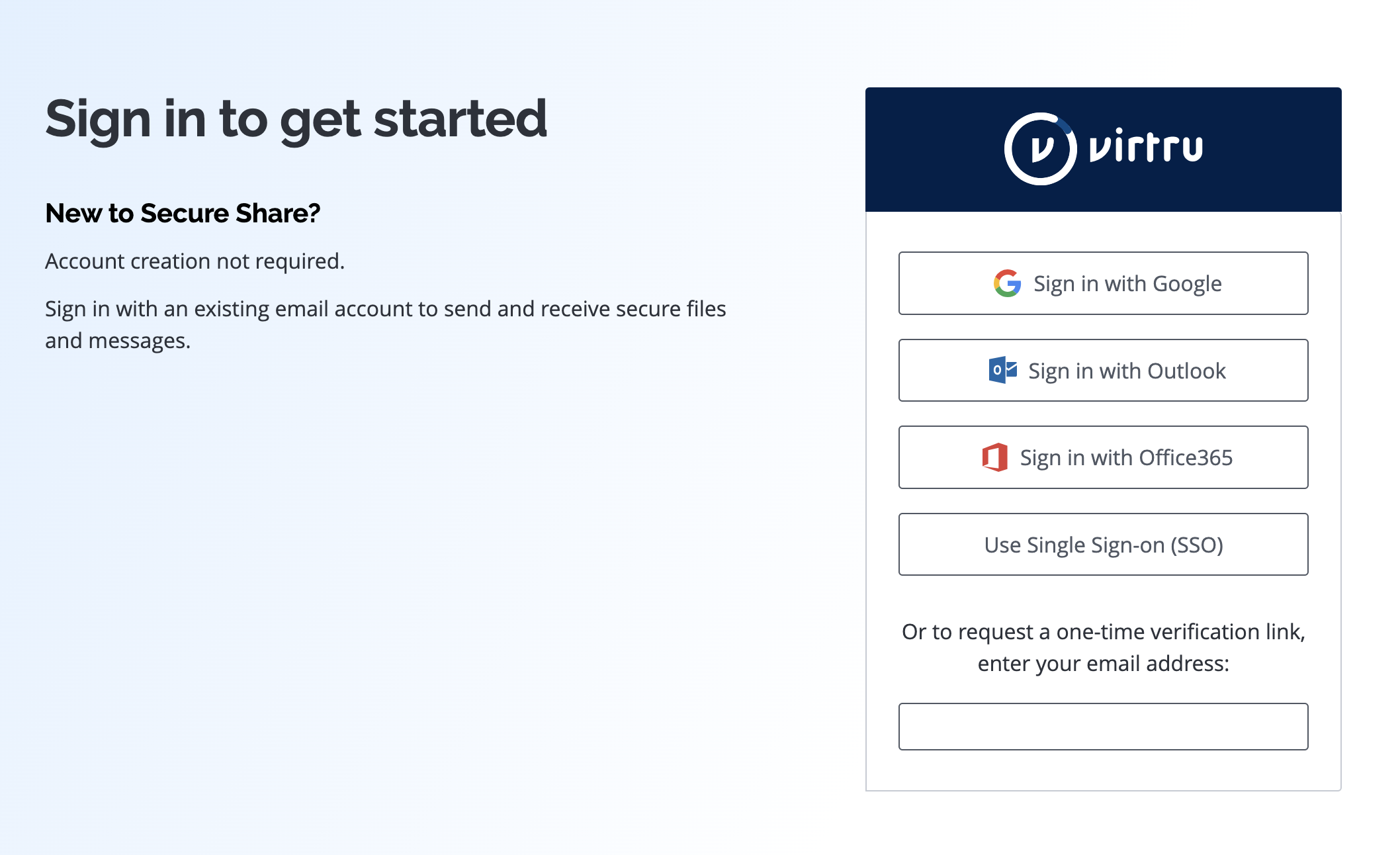The width and height of the screenshot is (1400, 855).
Task: Choose Sign in with Office365
Action: point(1104,457)
